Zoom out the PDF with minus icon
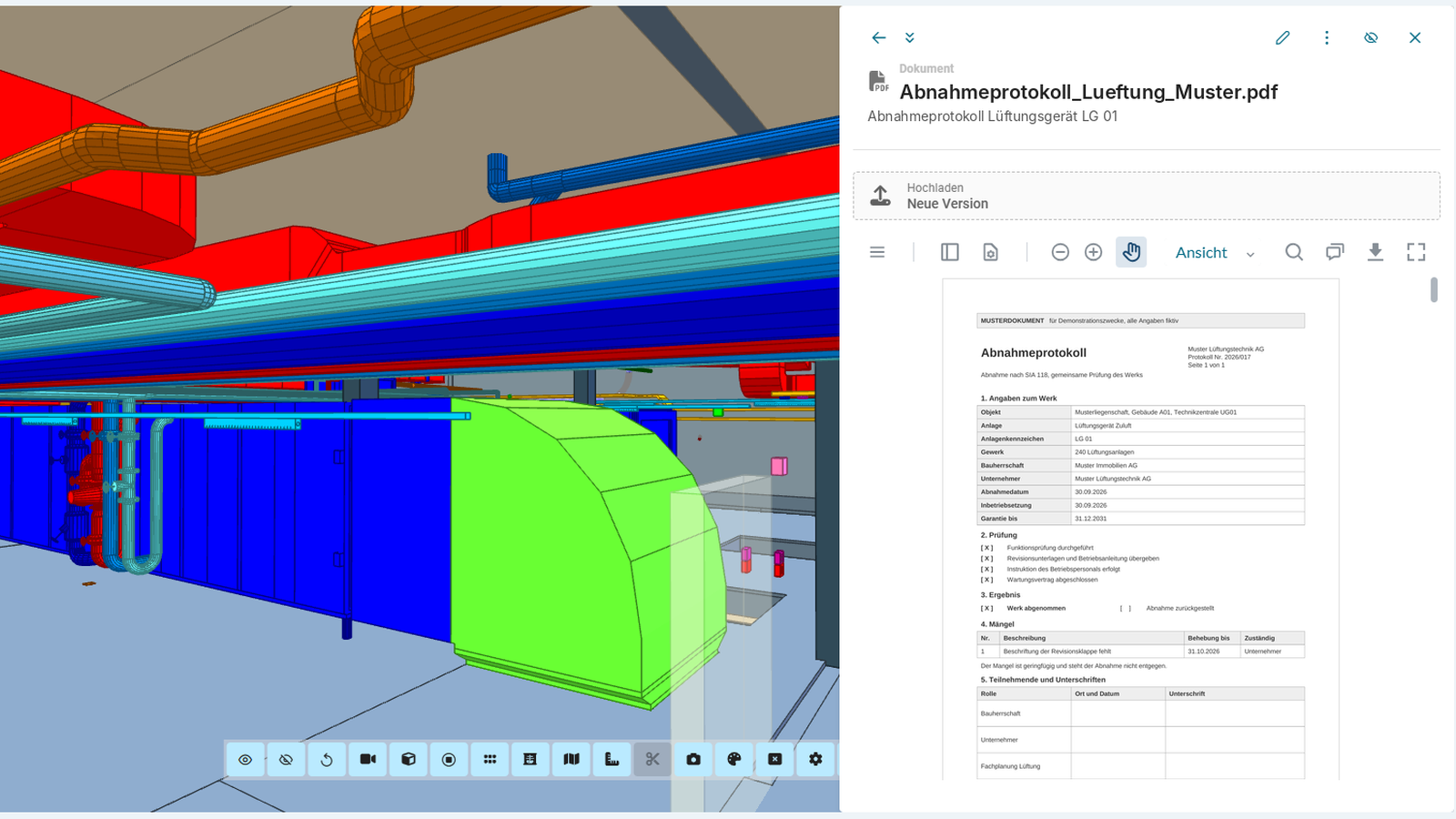This screenshot has height=819, width=1456. click(1060, 252)
